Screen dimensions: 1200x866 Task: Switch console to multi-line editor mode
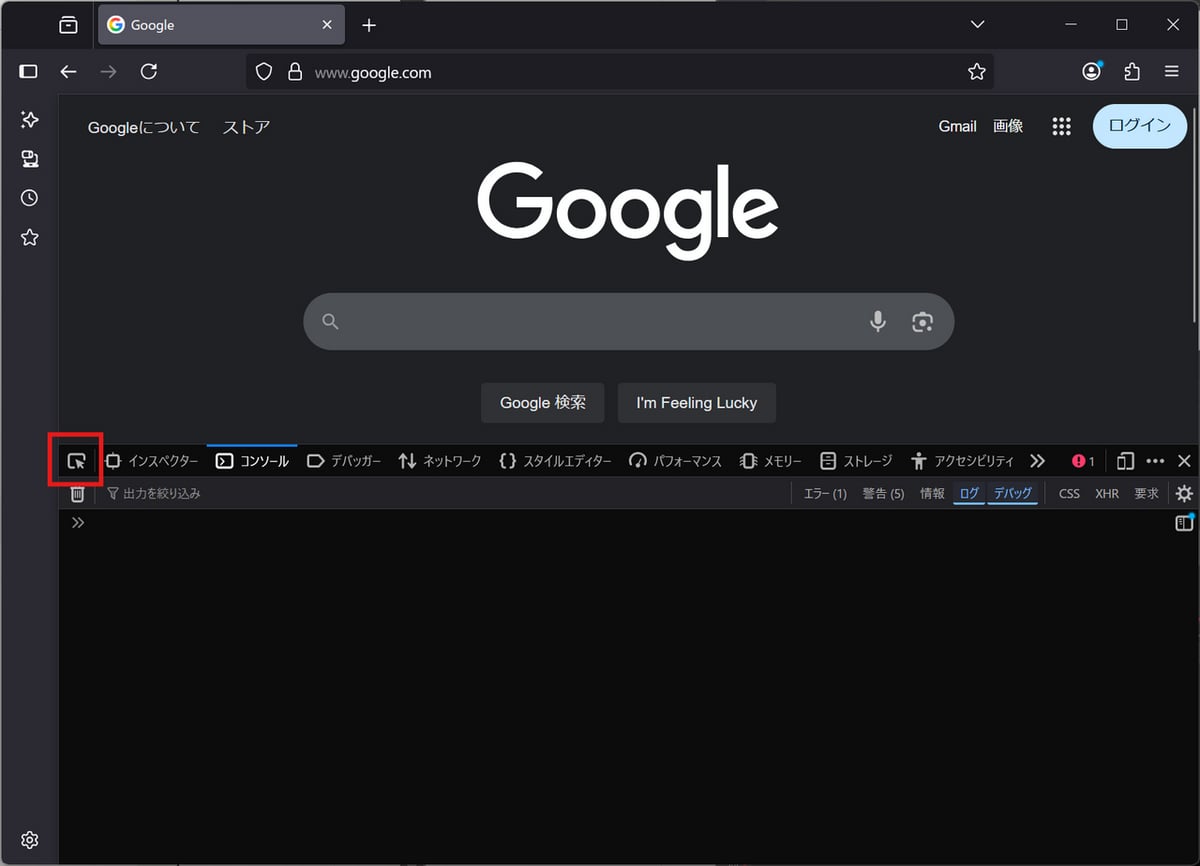[x=1184, y=522]
